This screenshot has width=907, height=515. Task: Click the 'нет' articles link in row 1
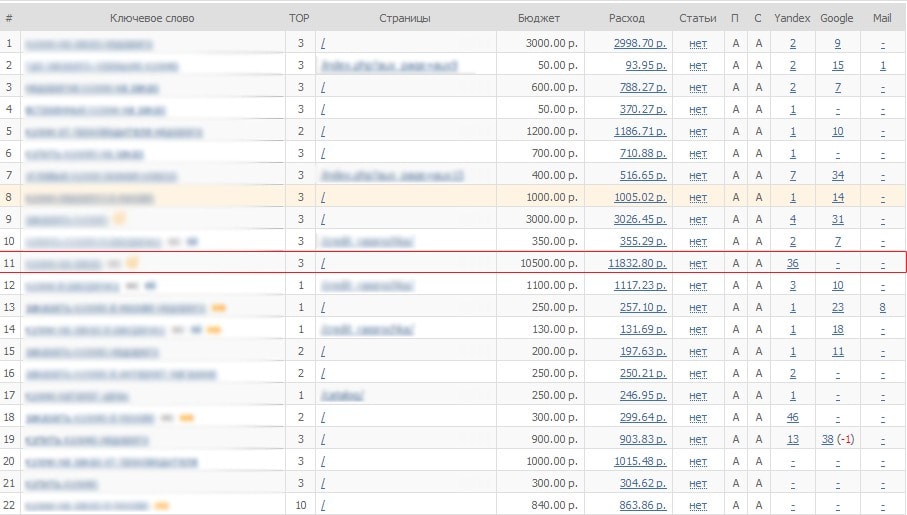click(x=697, y=43)
